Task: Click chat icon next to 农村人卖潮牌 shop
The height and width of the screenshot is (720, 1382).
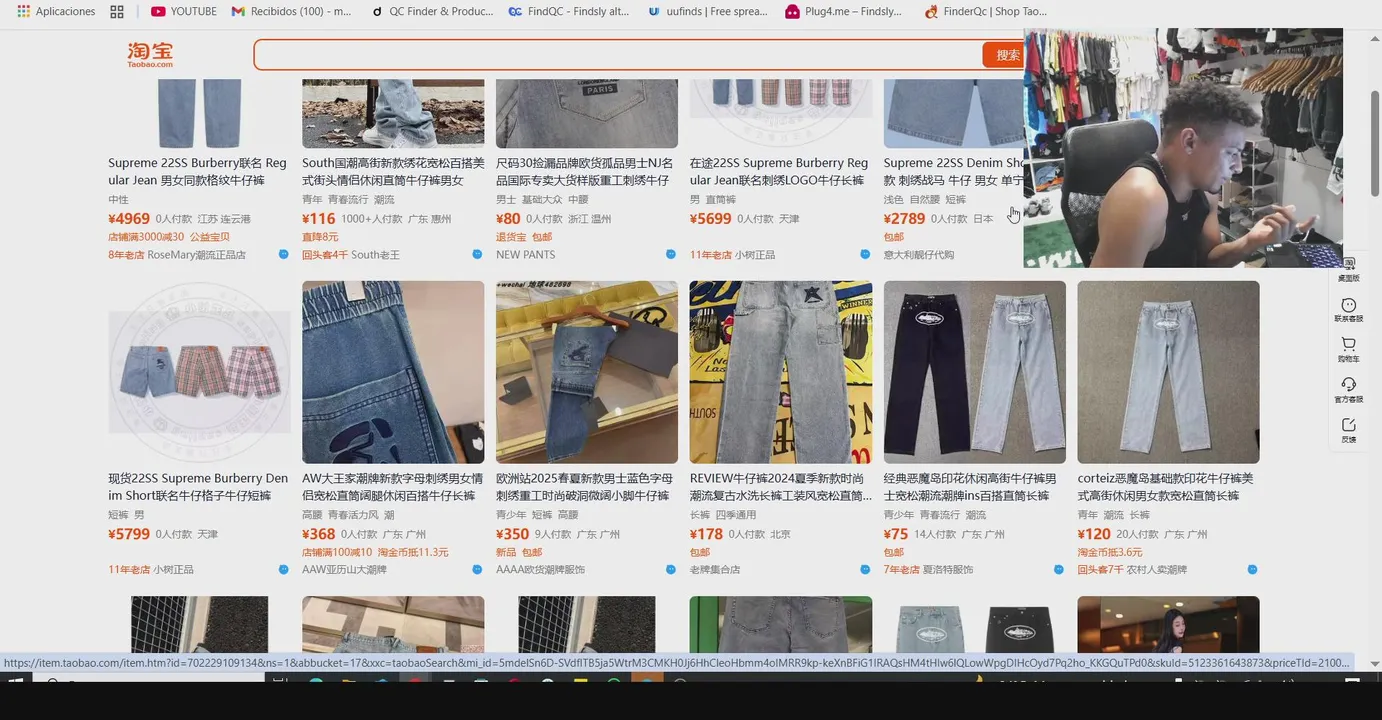Action: (x=1253, y=569)
